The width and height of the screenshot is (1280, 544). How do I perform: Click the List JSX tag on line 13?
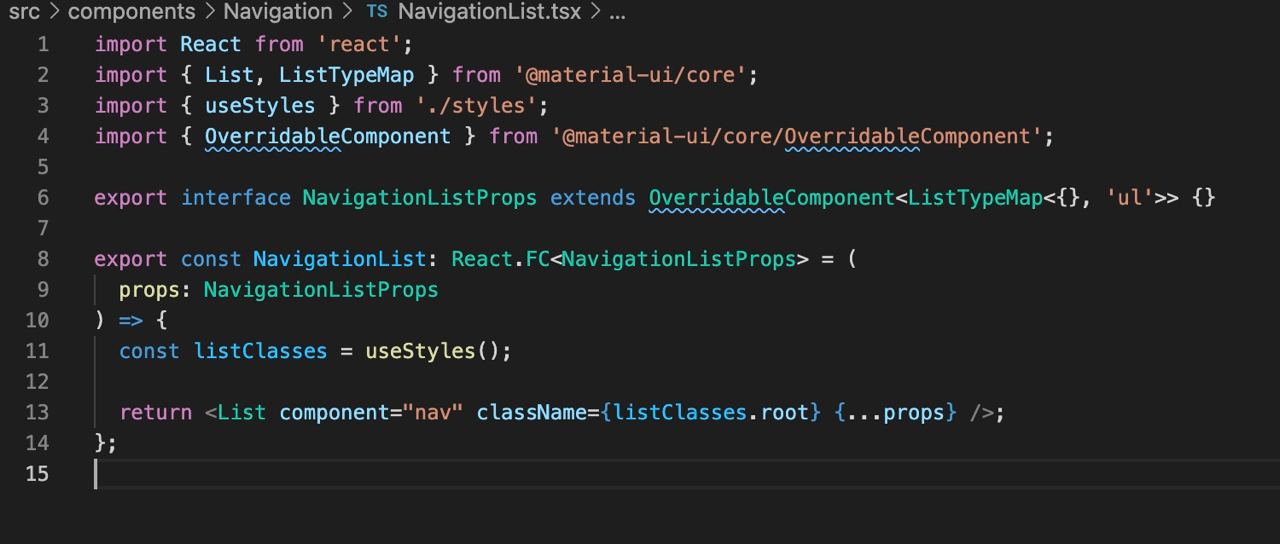242,412
